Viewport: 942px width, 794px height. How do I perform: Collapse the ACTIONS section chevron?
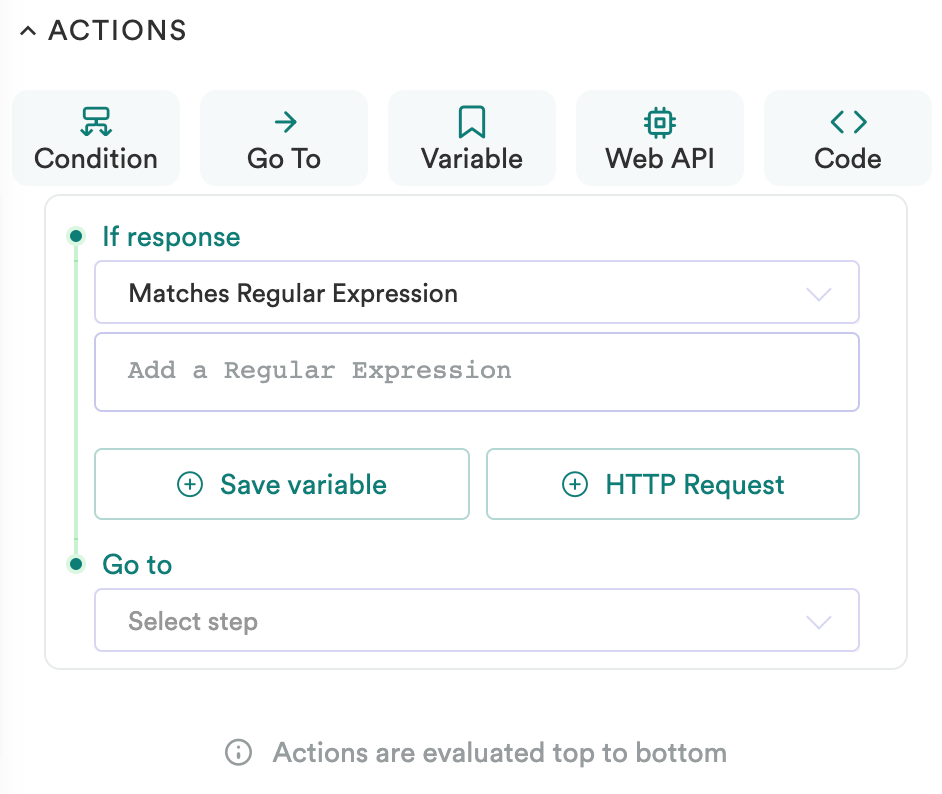28,32
